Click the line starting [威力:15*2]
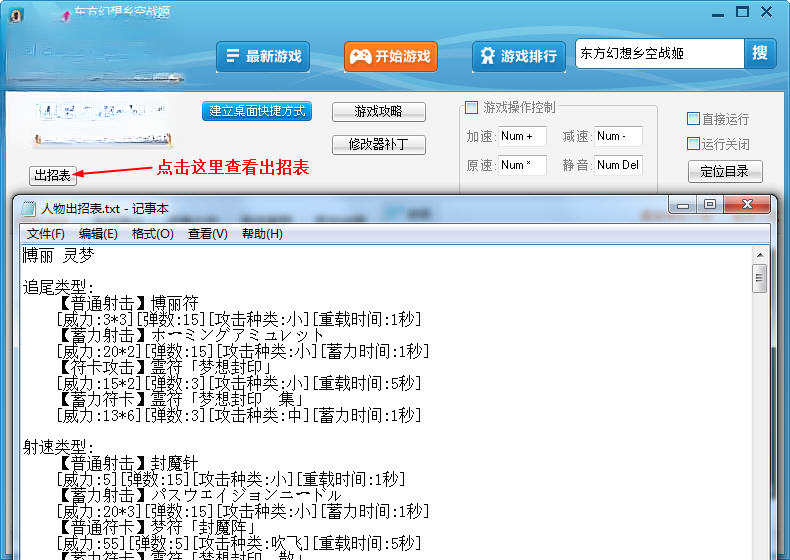The width and height of the screenshot is (790, 560). (239, 384)
